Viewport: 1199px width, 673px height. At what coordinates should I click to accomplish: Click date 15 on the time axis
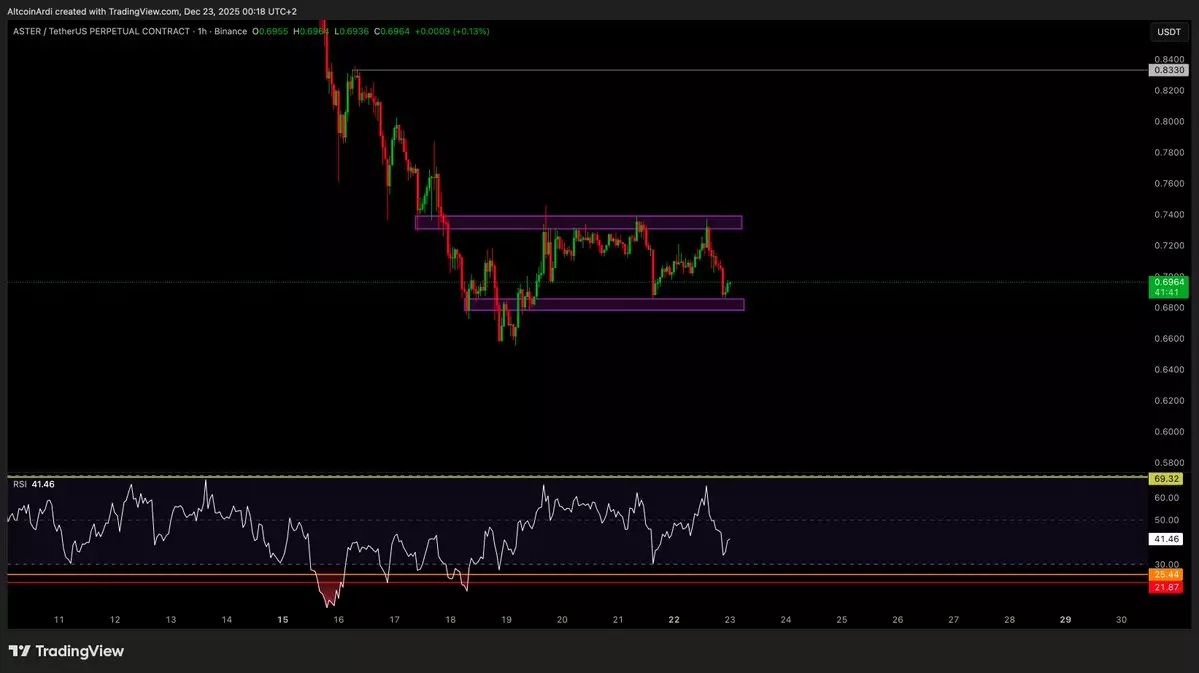coord(283,620)
